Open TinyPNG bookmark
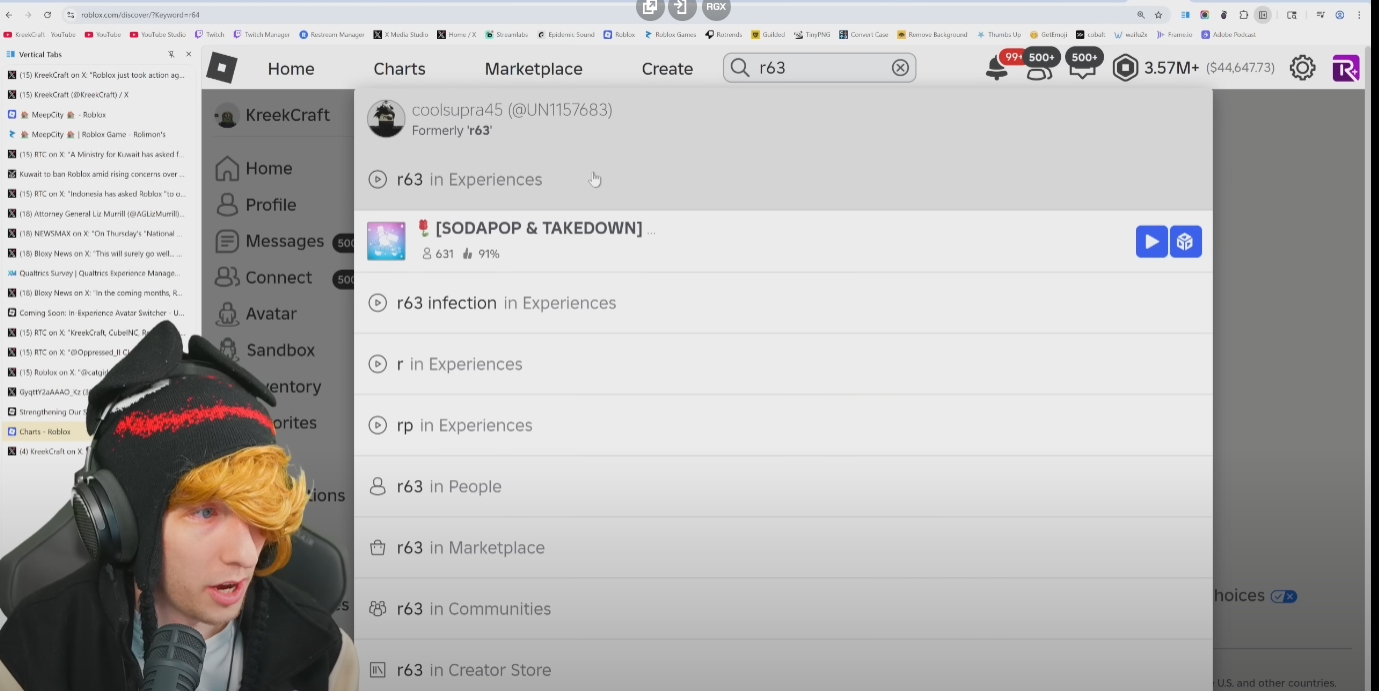 812,35
